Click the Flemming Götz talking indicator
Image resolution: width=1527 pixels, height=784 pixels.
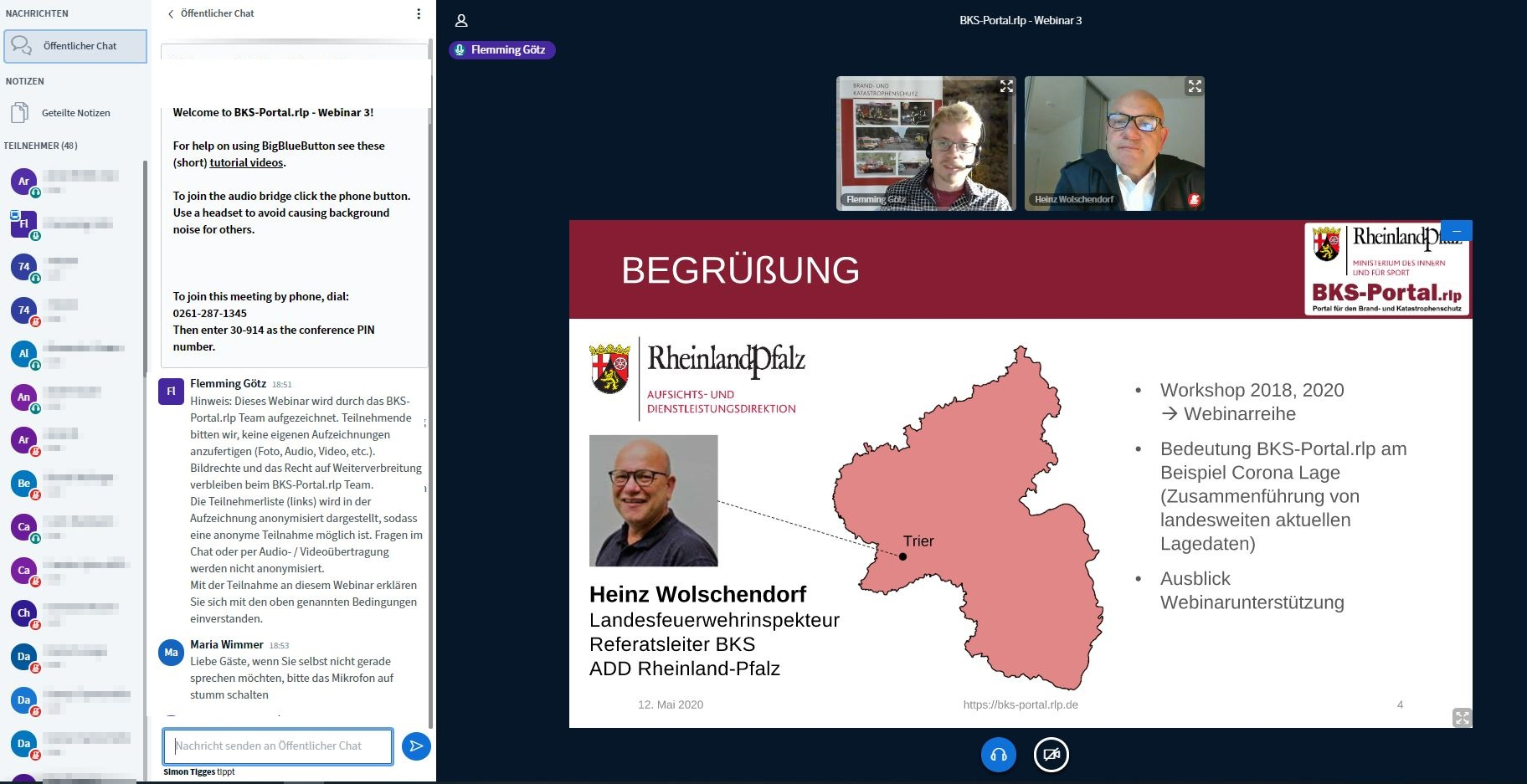click(x=501, y=50)
